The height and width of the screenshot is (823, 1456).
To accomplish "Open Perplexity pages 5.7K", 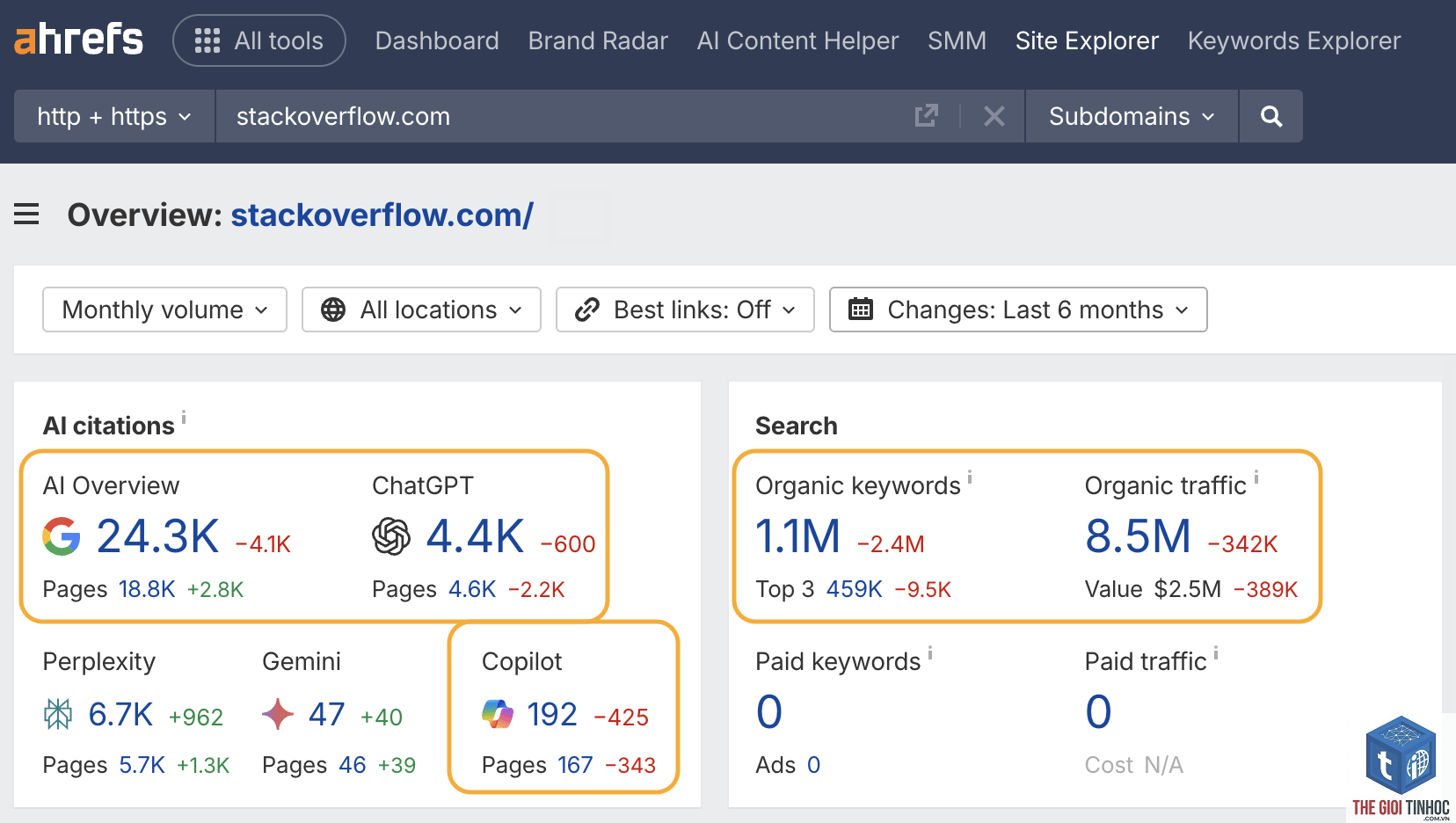I will 142,765.
